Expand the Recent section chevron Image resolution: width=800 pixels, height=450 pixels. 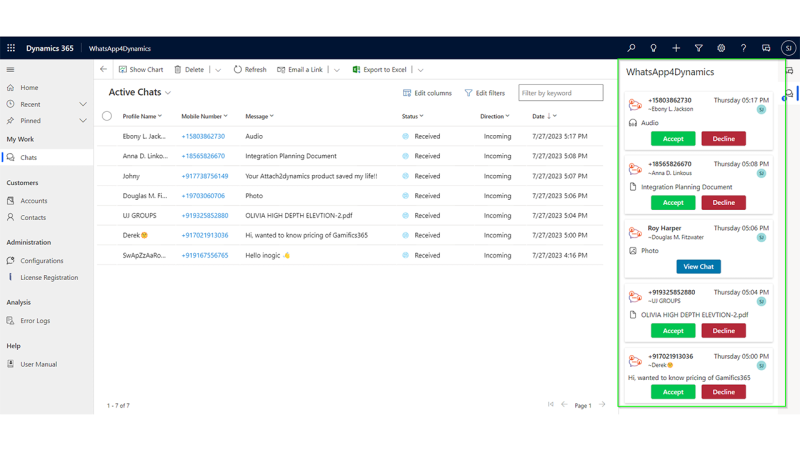83,104
